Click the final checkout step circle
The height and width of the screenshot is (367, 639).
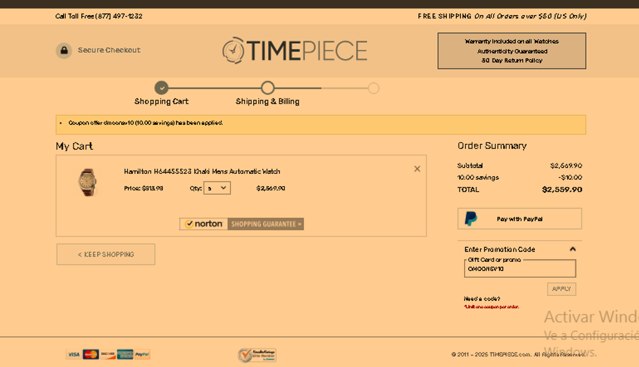(x=373, y=88)
